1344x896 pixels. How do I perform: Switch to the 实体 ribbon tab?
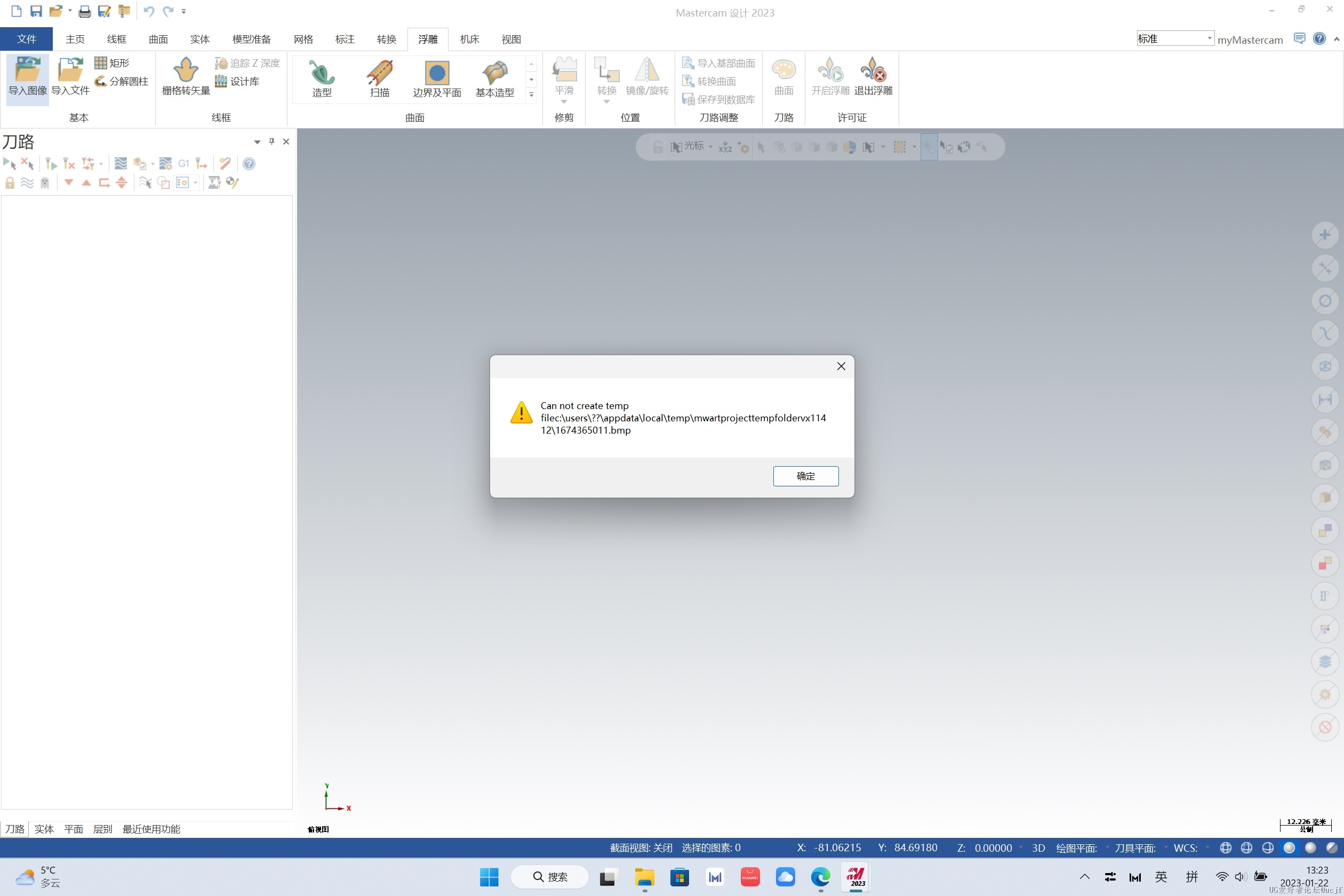200,39
